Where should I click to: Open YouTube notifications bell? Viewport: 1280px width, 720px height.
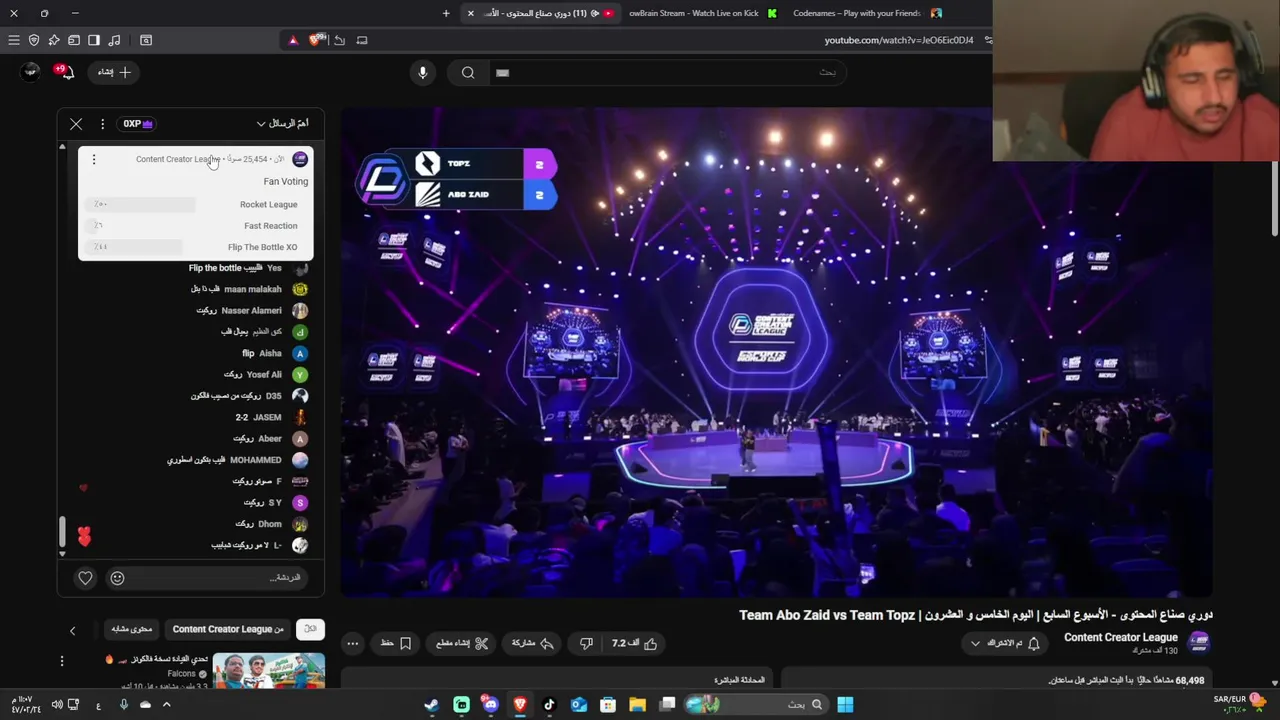point(66,72)
